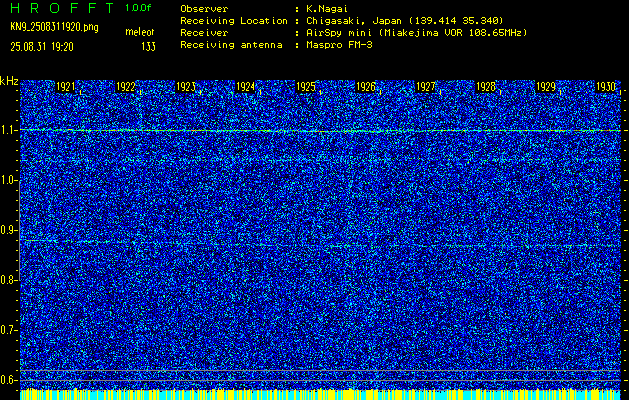
Task: Click the receiver text AirSpy mini
Action: coord(337,33)
